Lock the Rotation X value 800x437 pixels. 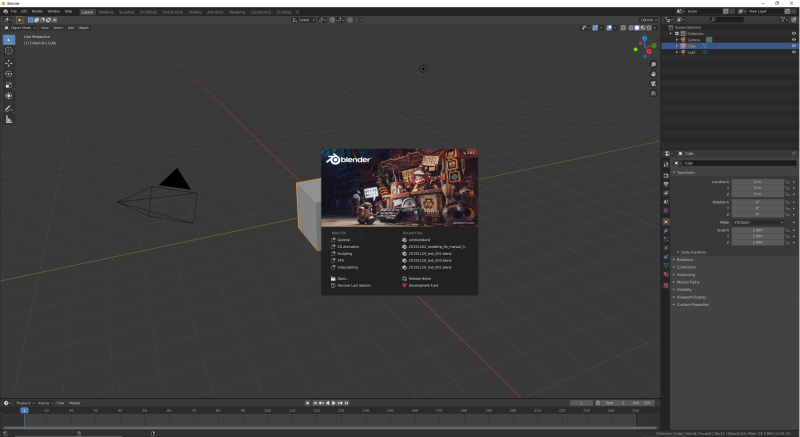787,202
